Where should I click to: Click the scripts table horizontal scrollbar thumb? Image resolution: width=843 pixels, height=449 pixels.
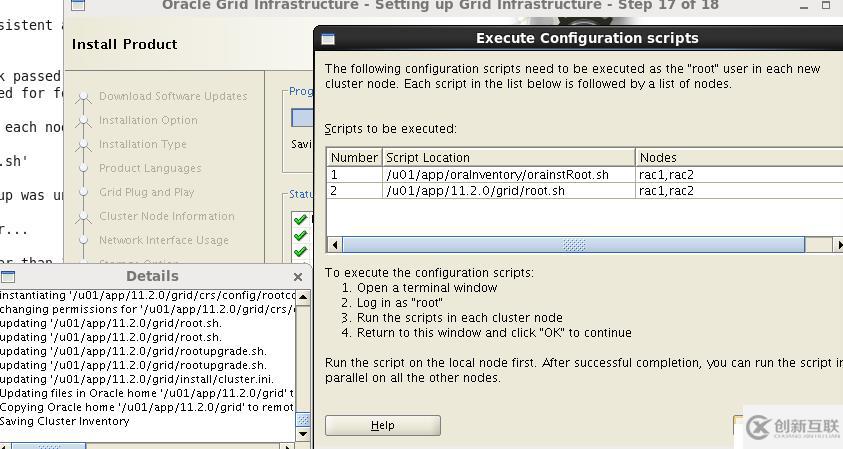tap(574, 245)
